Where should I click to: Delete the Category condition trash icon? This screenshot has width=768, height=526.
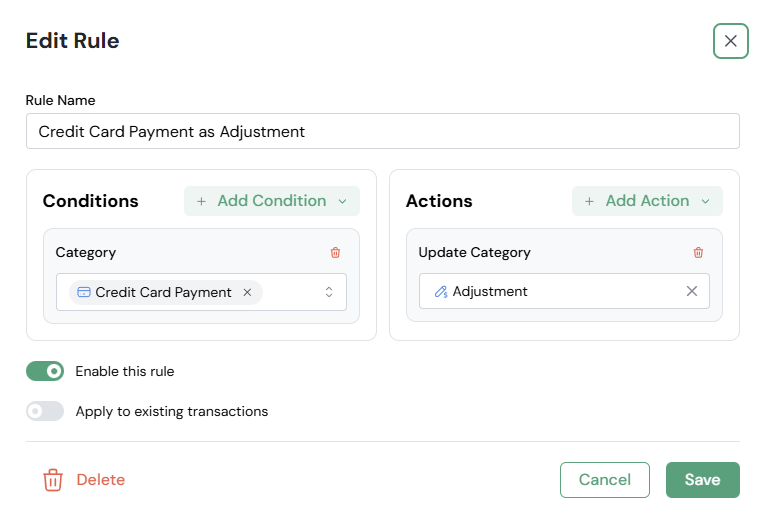335,253
